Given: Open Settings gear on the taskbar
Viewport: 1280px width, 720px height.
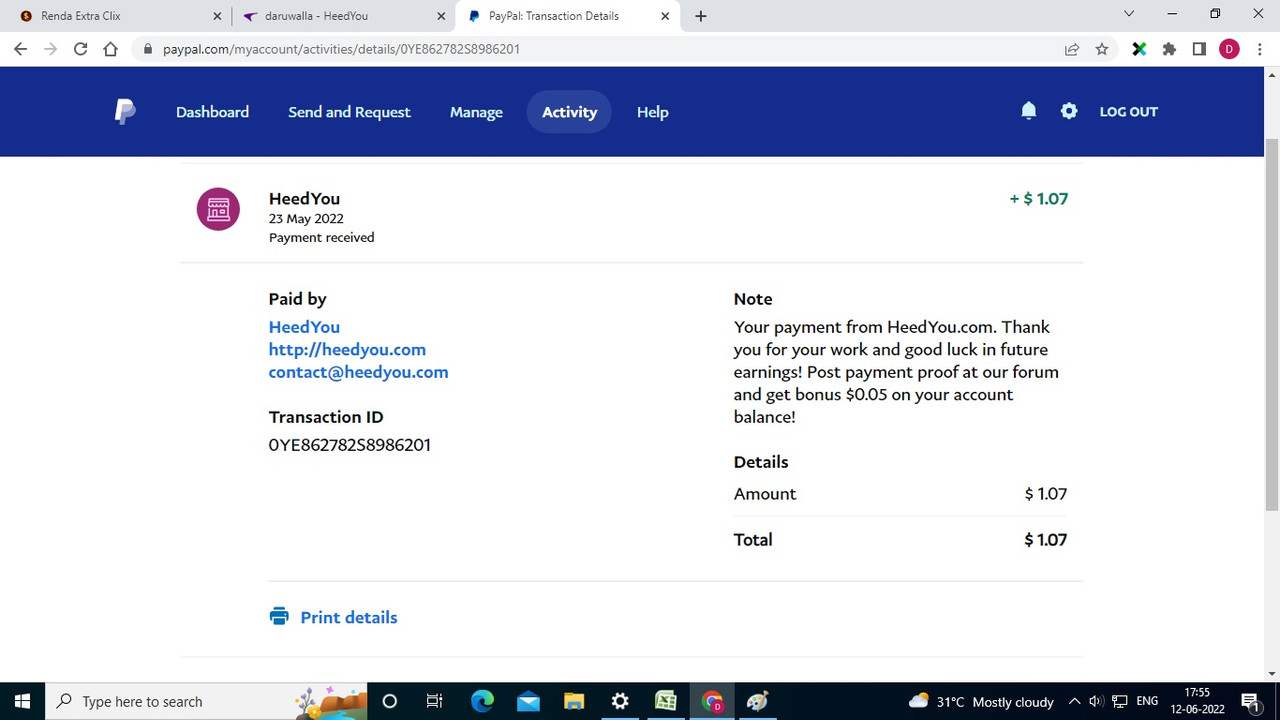Looking at the screenshot, I should [620, 701].
